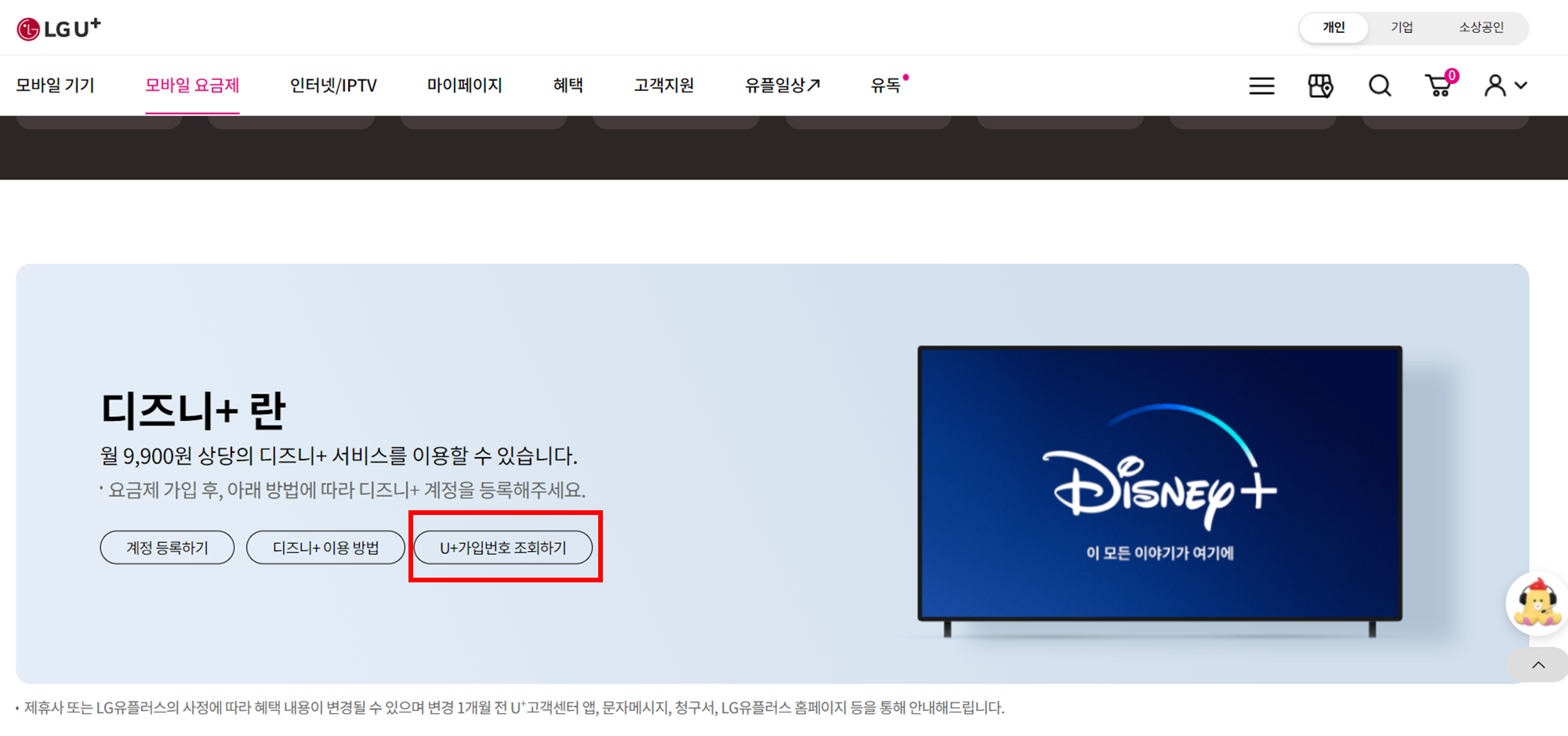The width and height of the screenshot is (1568, 736).
Task: Open the 모바일 기기 menu
Action: pos(55,85)
